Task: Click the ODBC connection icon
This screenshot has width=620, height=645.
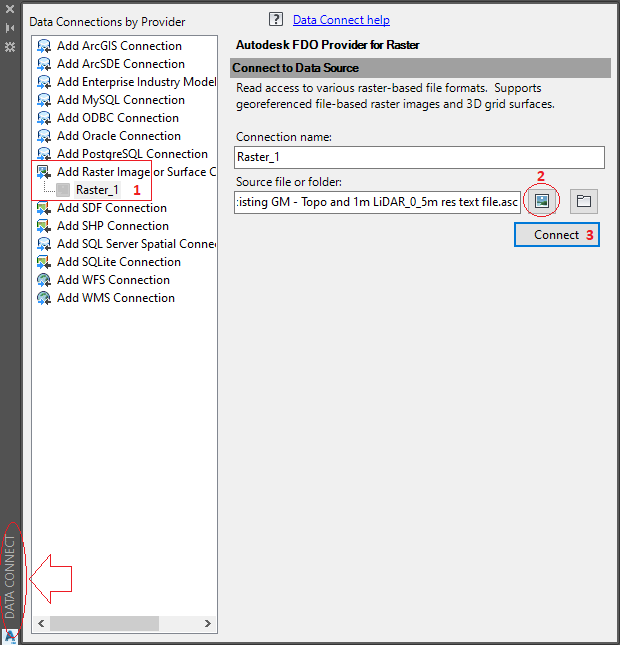Action: (x=44, y=118)
